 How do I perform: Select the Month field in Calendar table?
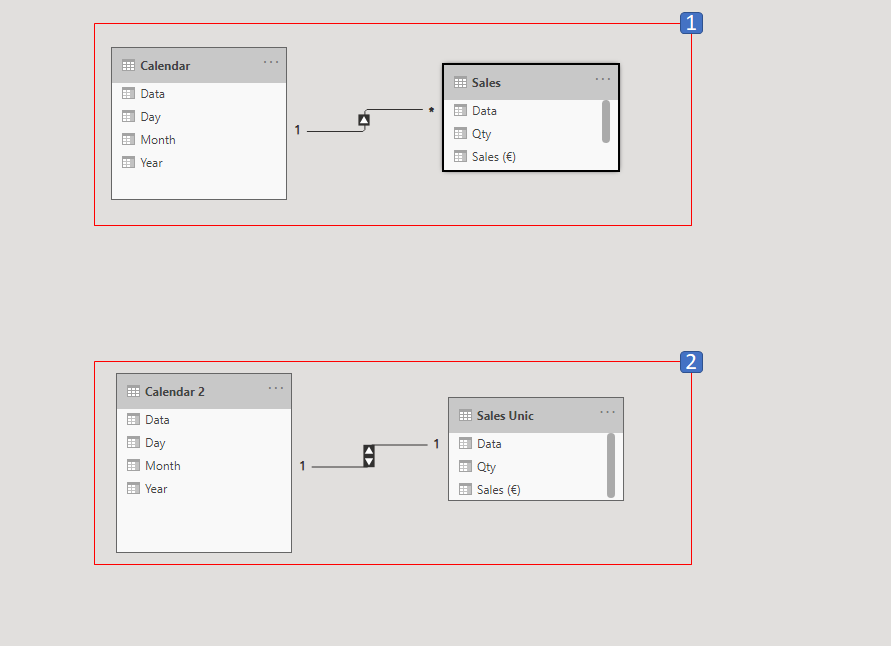tap(199, 140)
